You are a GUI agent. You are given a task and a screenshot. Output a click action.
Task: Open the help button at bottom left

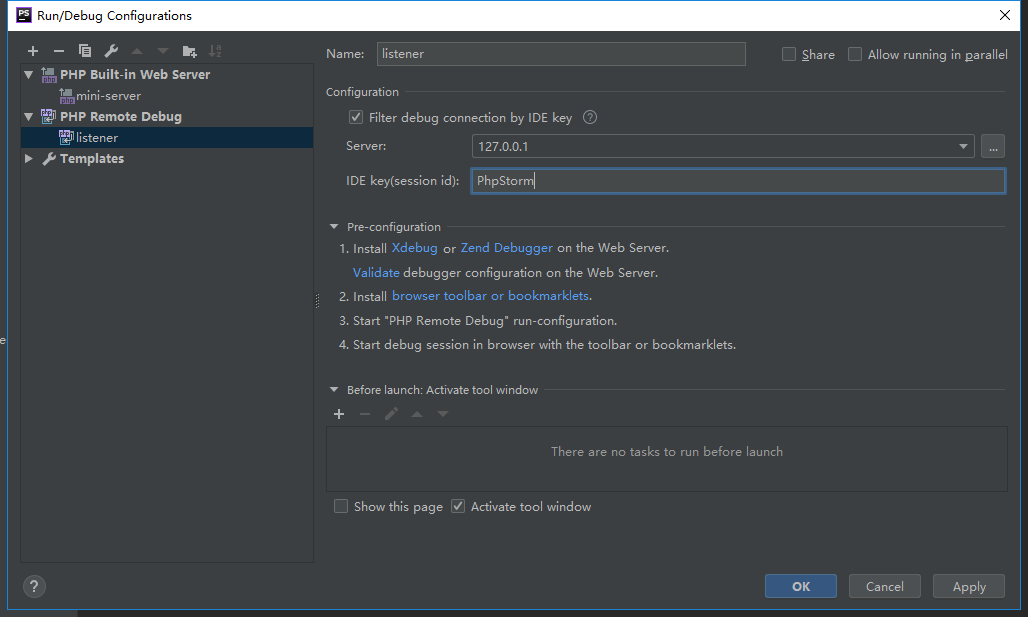(33, 586)
